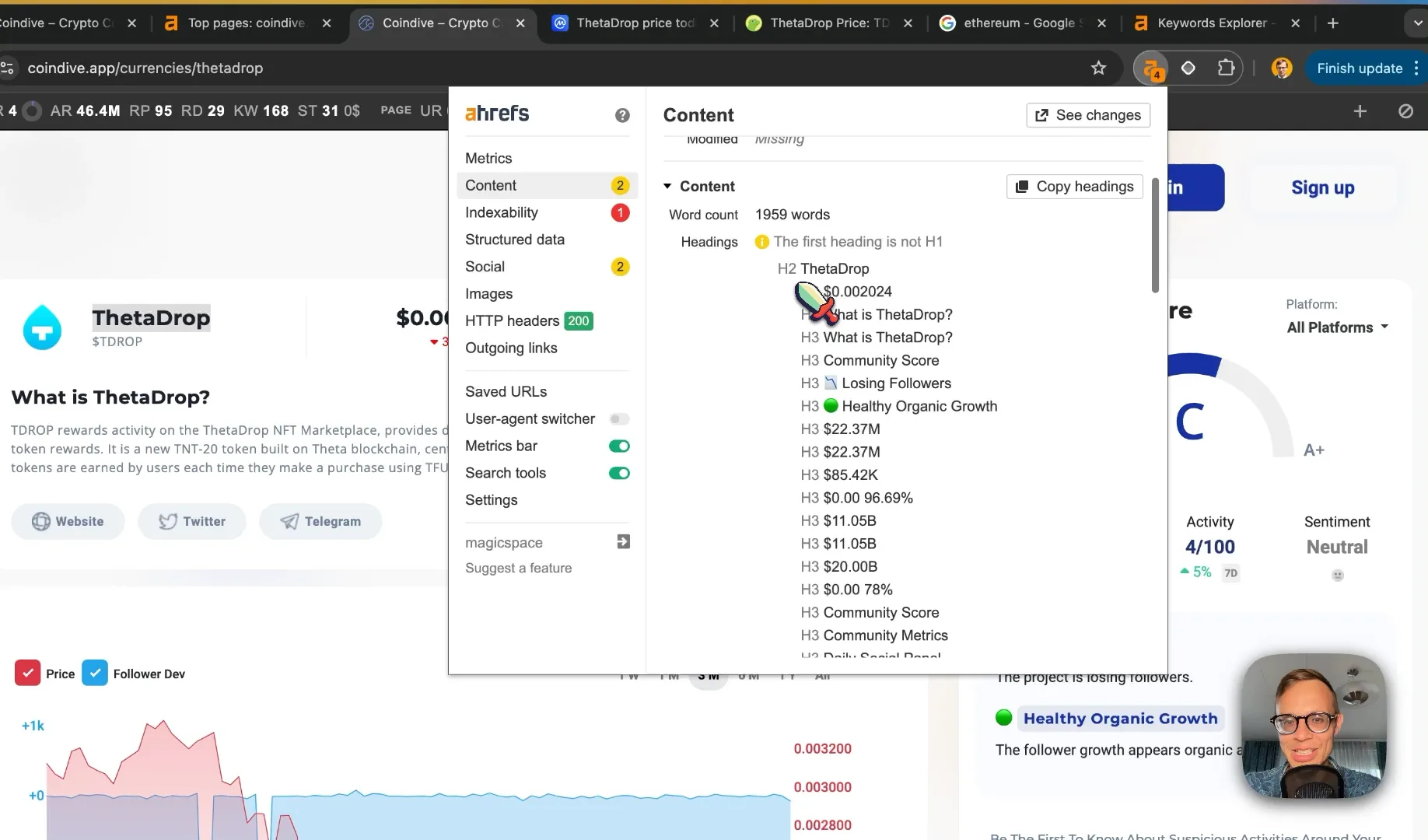Open Suggest a feature link
This screenshot has width=1428, height=840.
coord(518,569)
